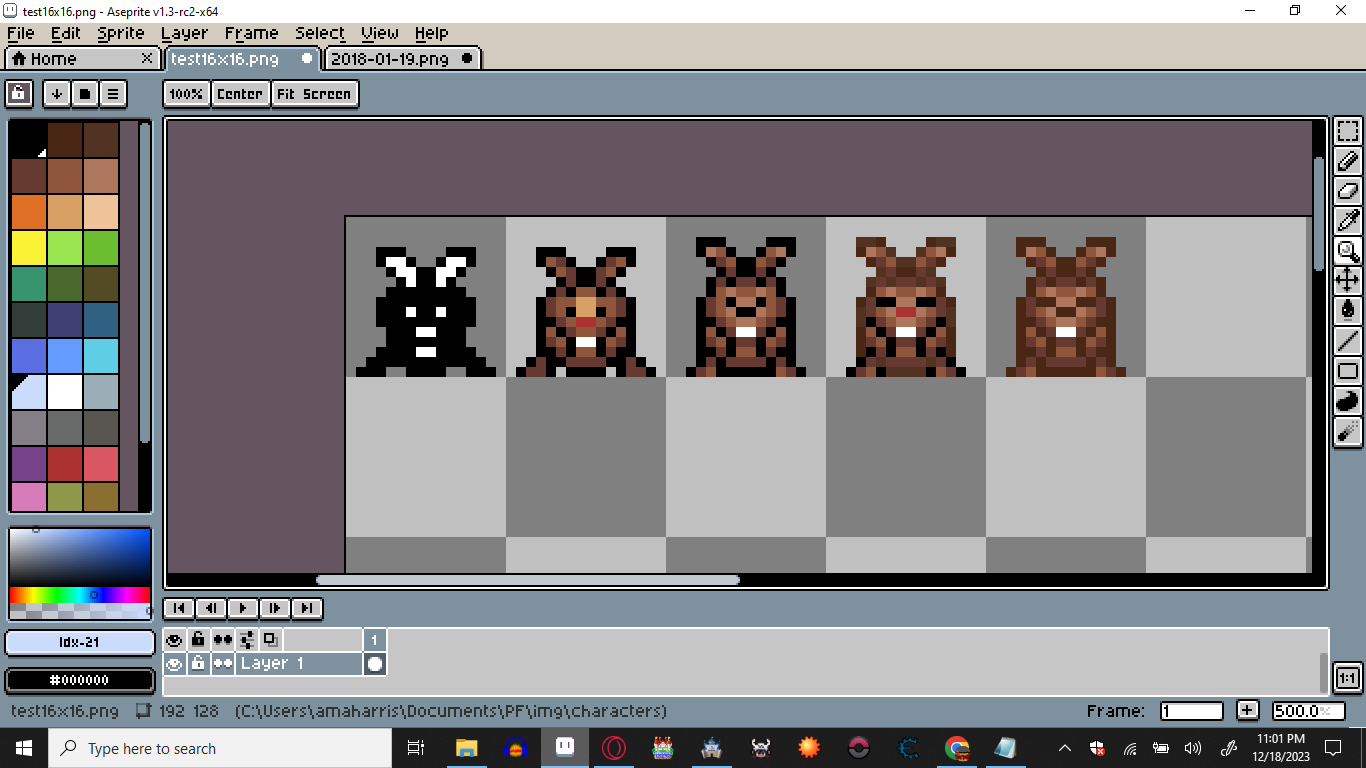The width and height of the screenshot is (1366, 768).
Task: Open the Help menu
Action: pyautogui.click(x=431, y=33)
